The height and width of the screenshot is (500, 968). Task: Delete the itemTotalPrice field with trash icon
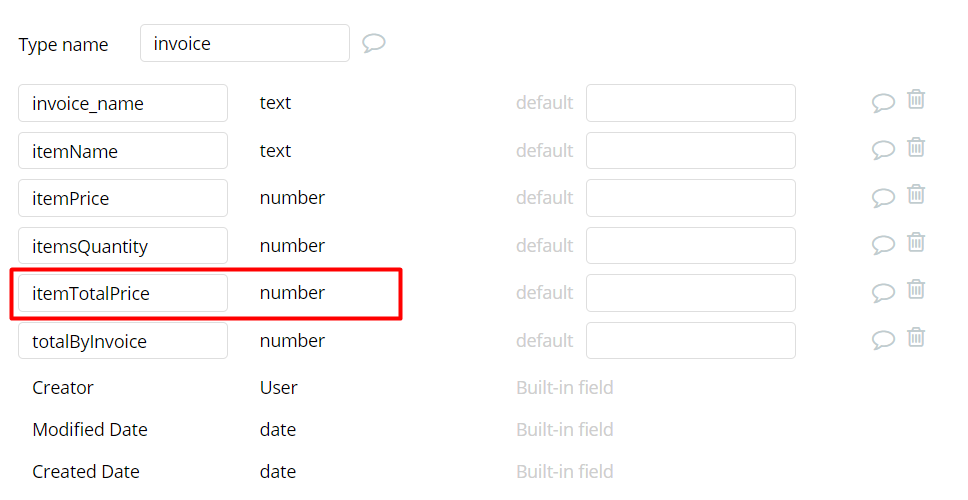(x=916, y=290)
